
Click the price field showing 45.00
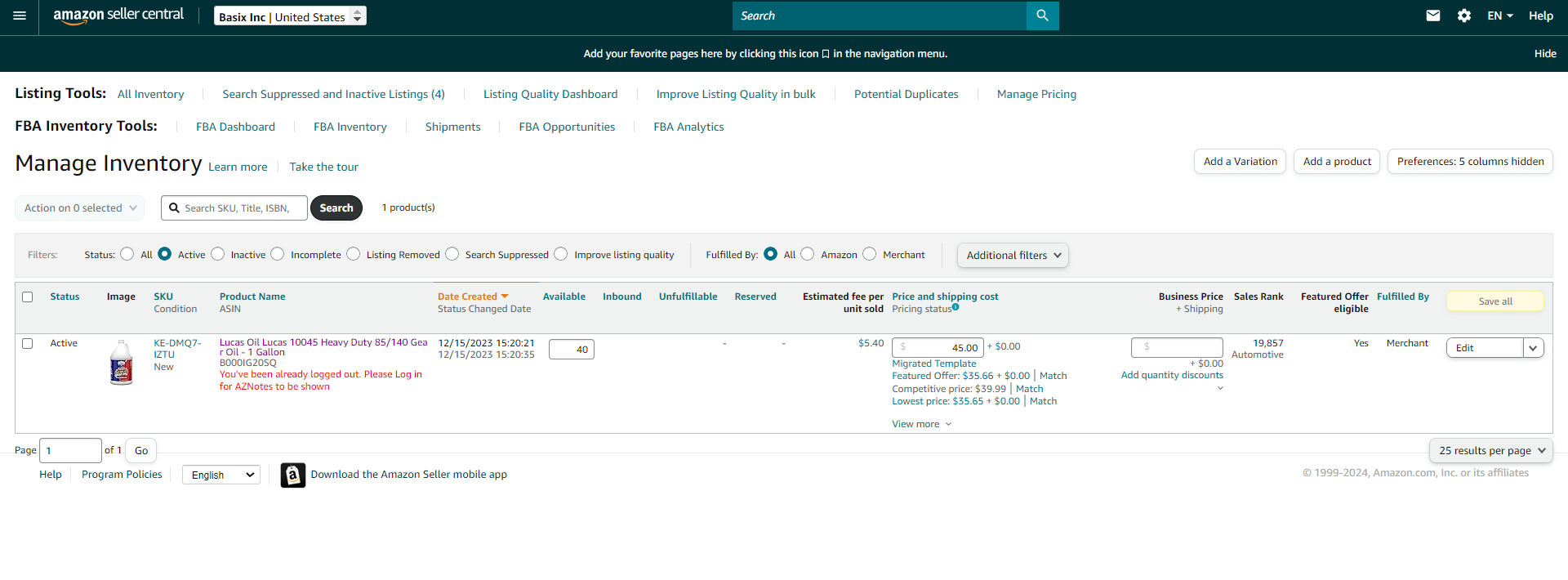coord(938,347)
